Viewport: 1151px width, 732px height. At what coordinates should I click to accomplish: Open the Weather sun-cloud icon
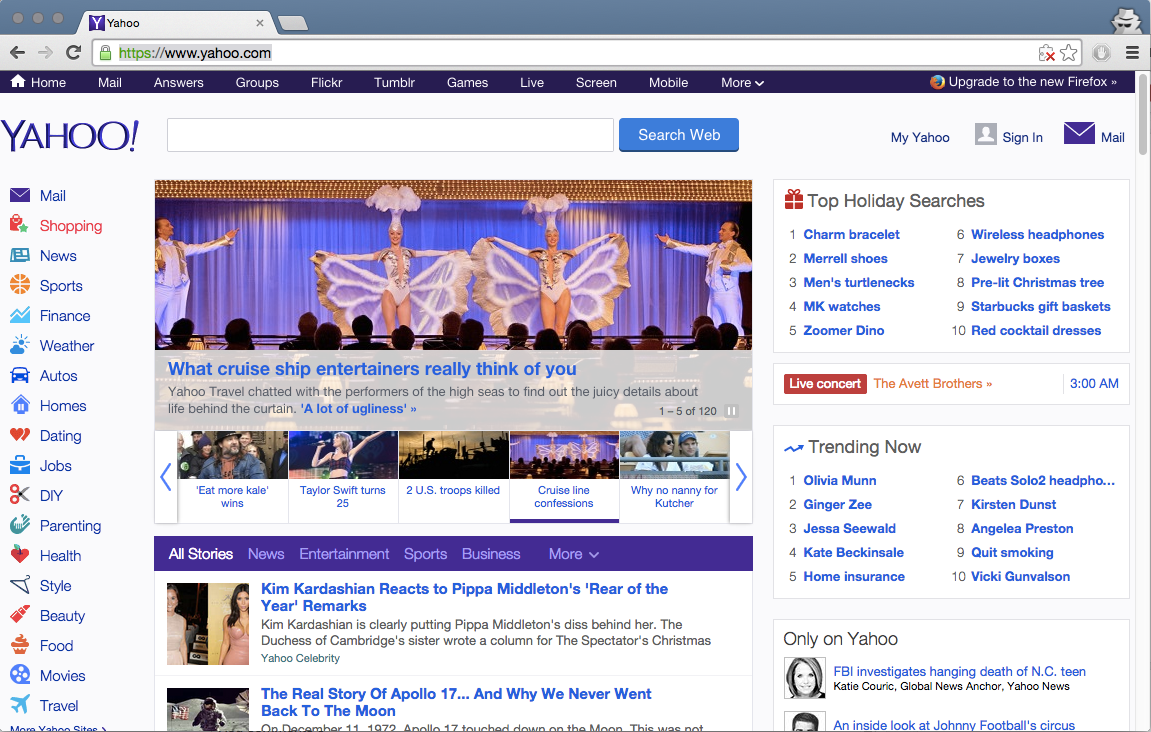(x=20, y=345)
